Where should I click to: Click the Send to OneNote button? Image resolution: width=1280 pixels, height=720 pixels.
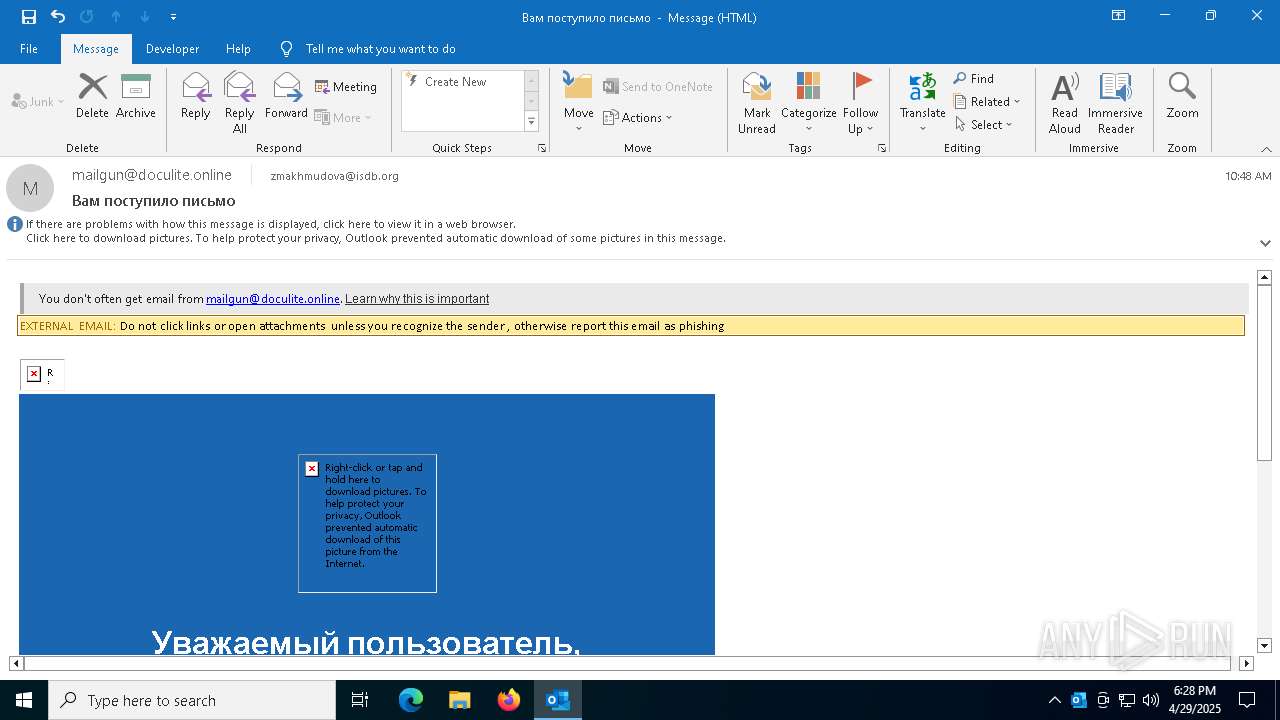tap(658, 87)
